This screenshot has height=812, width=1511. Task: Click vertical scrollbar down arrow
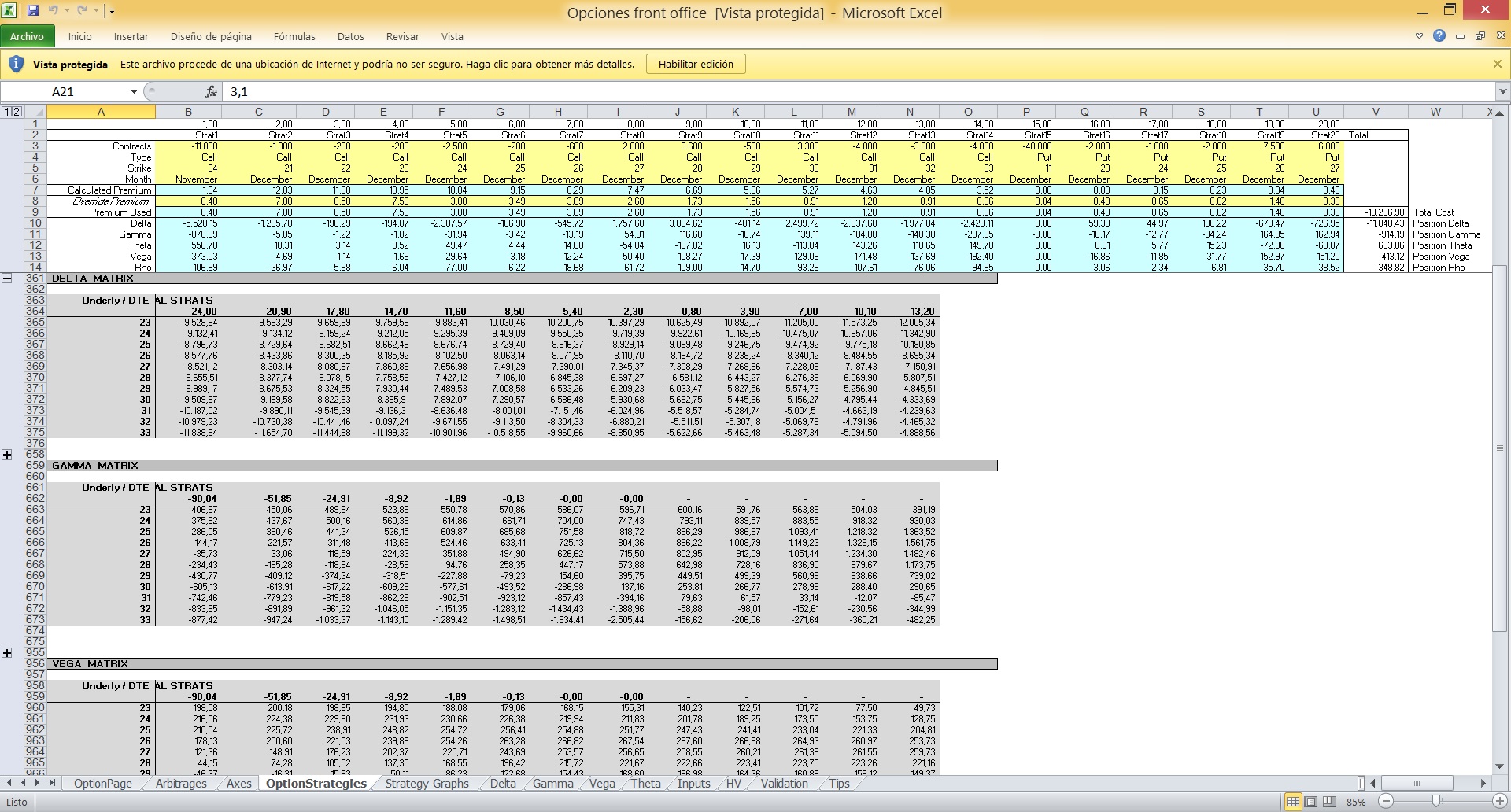point(1499,766)
